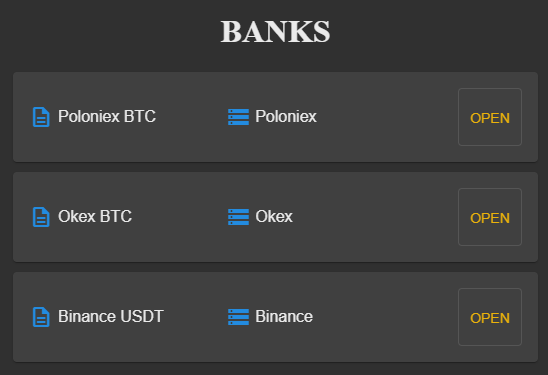
Task: Open the Okex BTC bank
Action: click(490, 217)
